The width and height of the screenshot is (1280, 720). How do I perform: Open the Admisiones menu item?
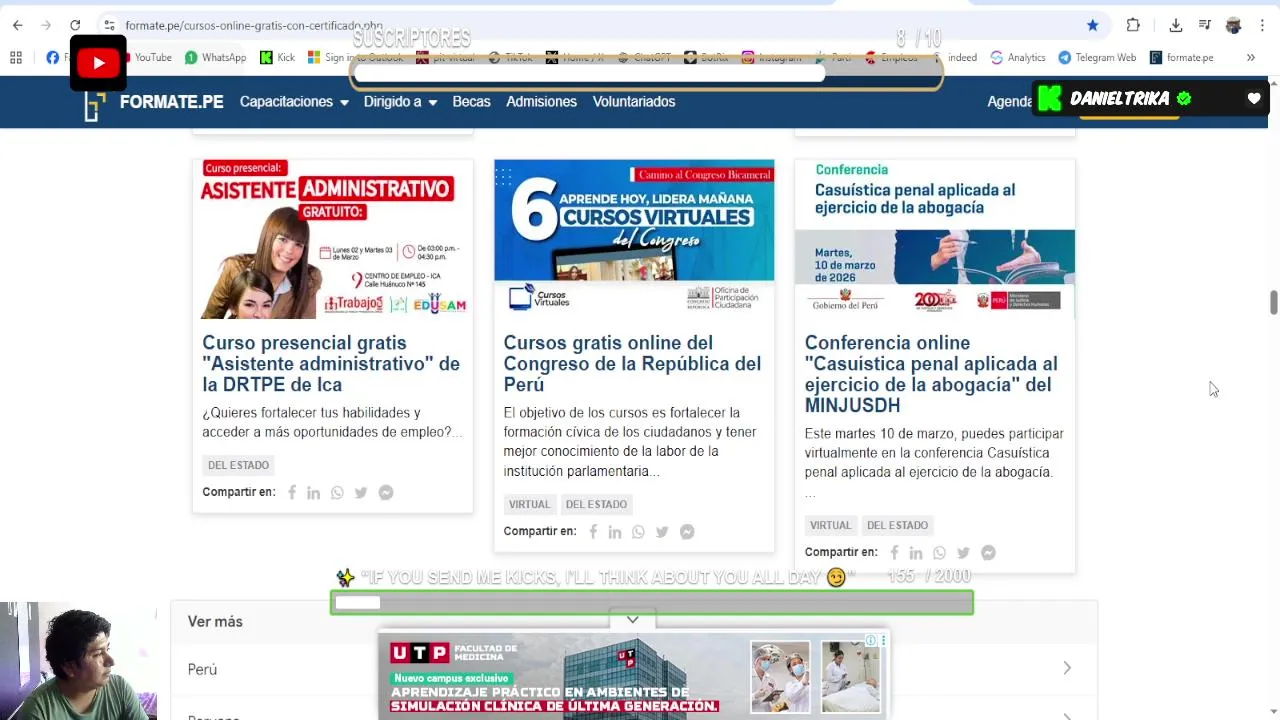point(541,102)
